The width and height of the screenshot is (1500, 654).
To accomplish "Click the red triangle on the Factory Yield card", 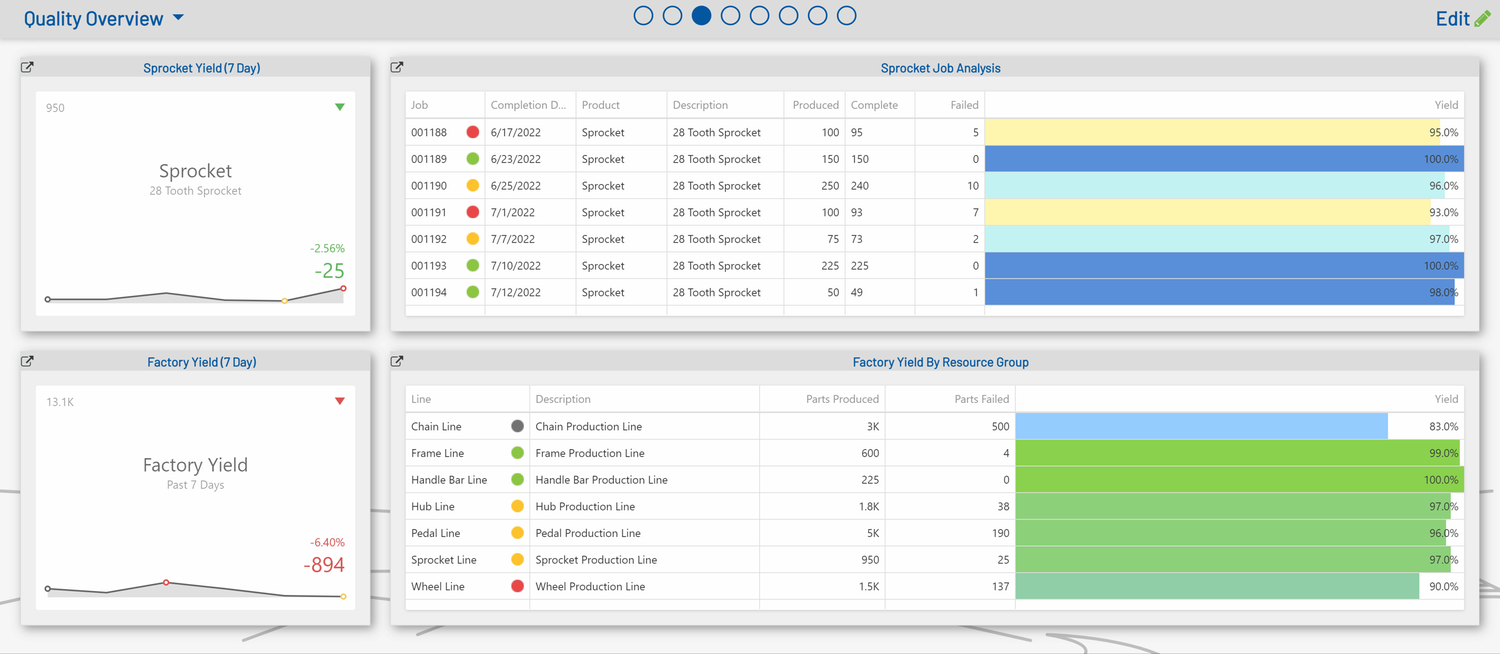I will pos(339,400).
